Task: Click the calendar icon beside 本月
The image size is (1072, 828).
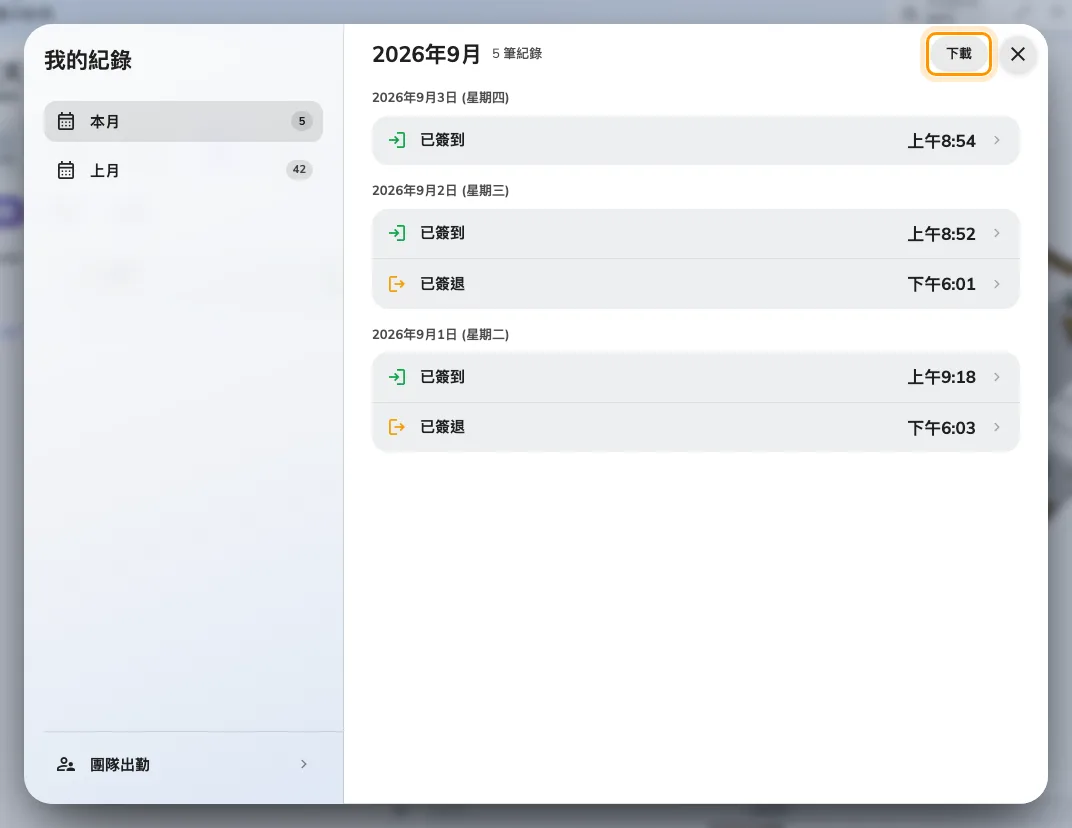Action: click(66, 121)
